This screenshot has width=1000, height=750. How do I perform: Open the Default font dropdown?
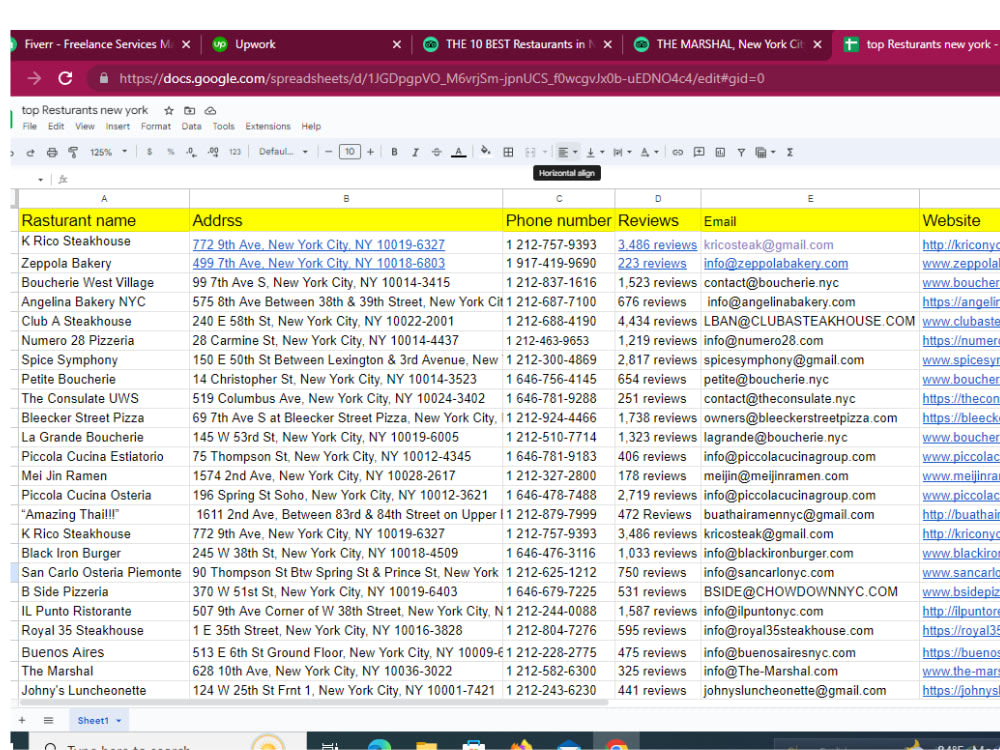coord(283,152)
